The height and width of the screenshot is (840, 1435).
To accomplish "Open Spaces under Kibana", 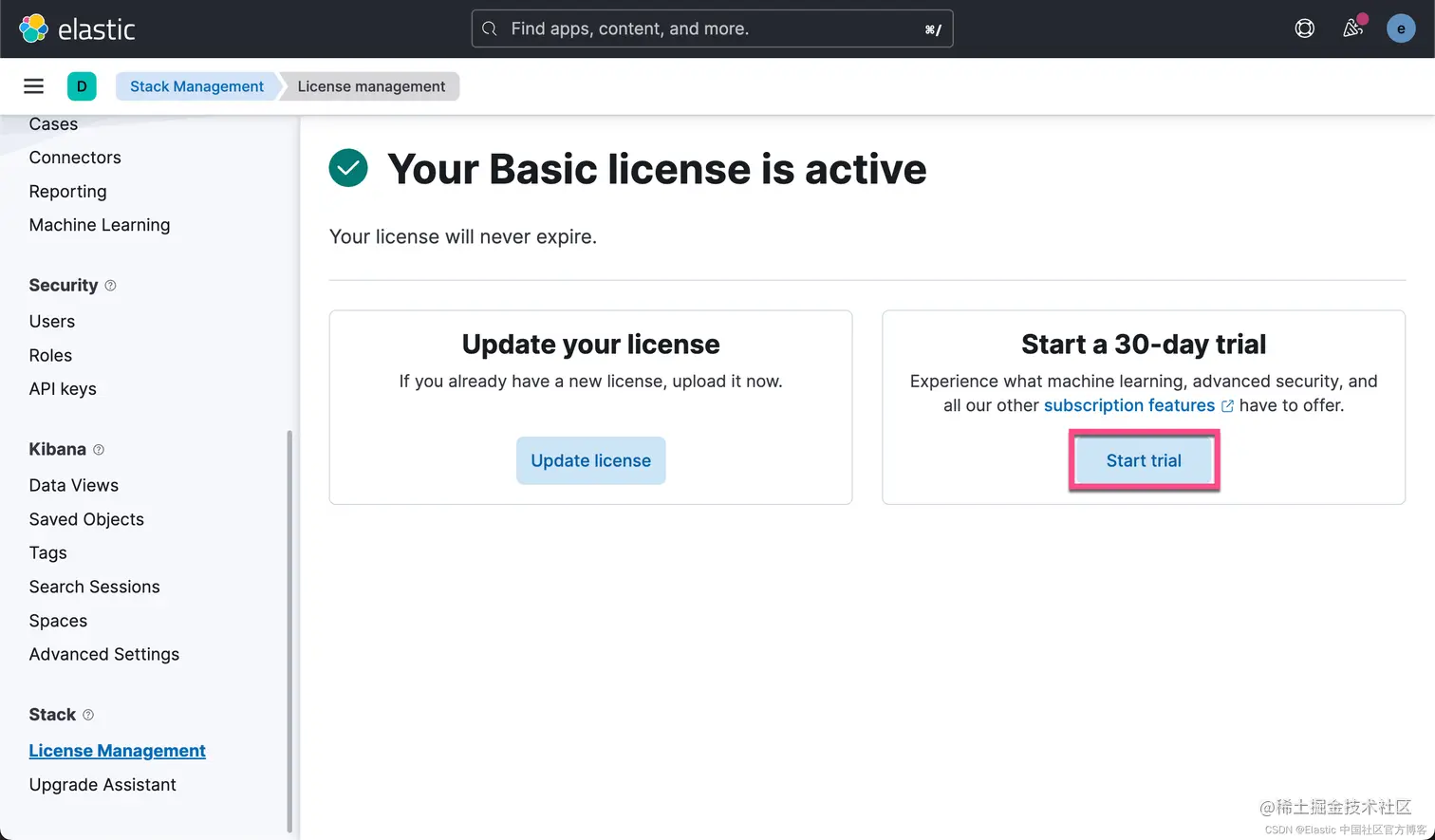I will click(58, 621).
